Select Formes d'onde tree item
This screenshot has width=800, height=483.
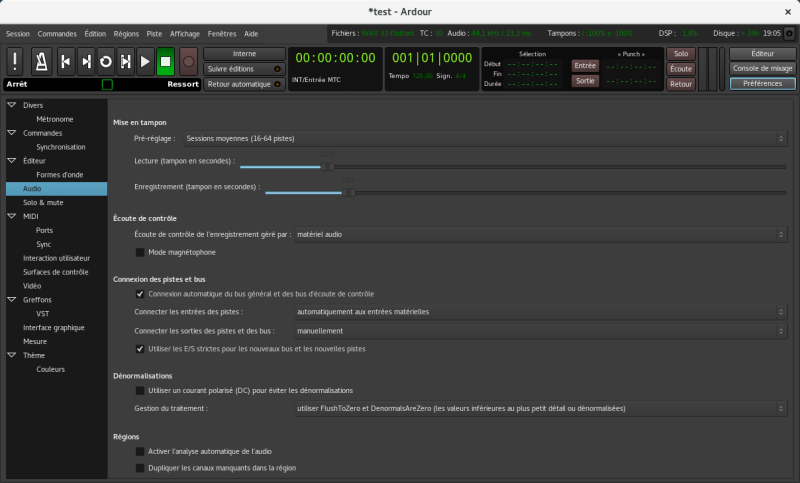pos(60,174)
